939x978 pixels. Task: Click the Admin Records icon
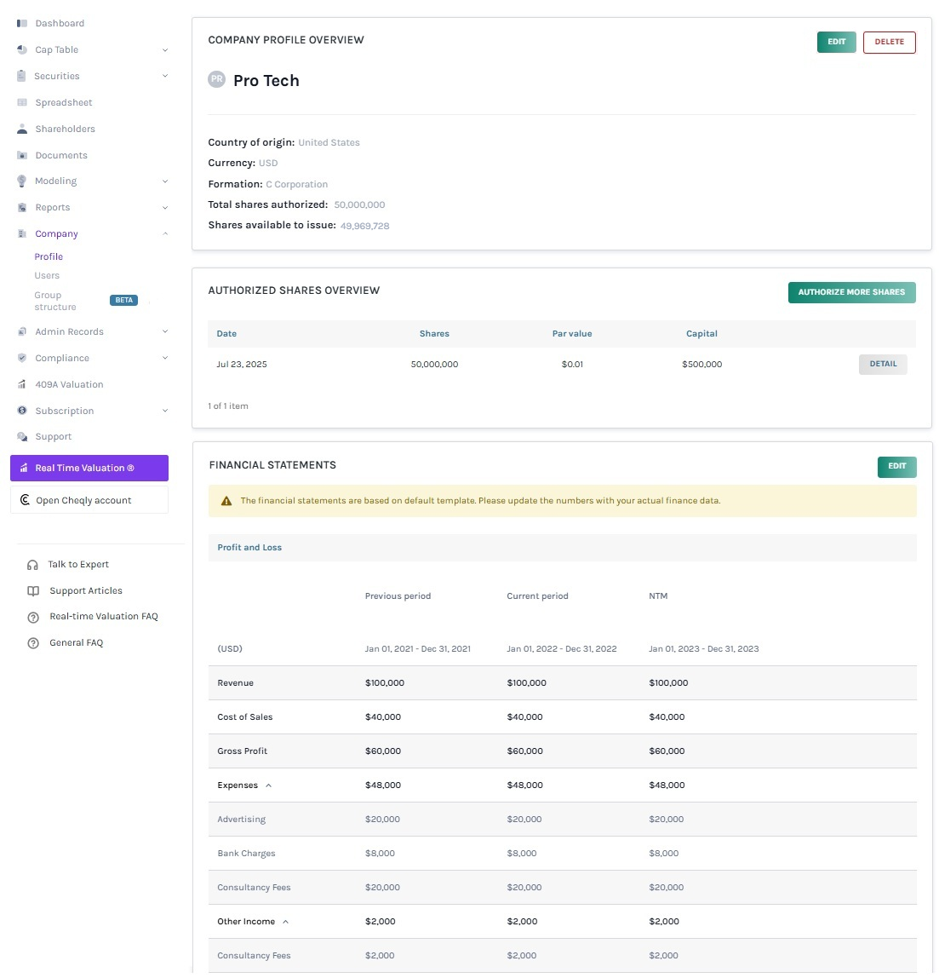tap(22, 331)
